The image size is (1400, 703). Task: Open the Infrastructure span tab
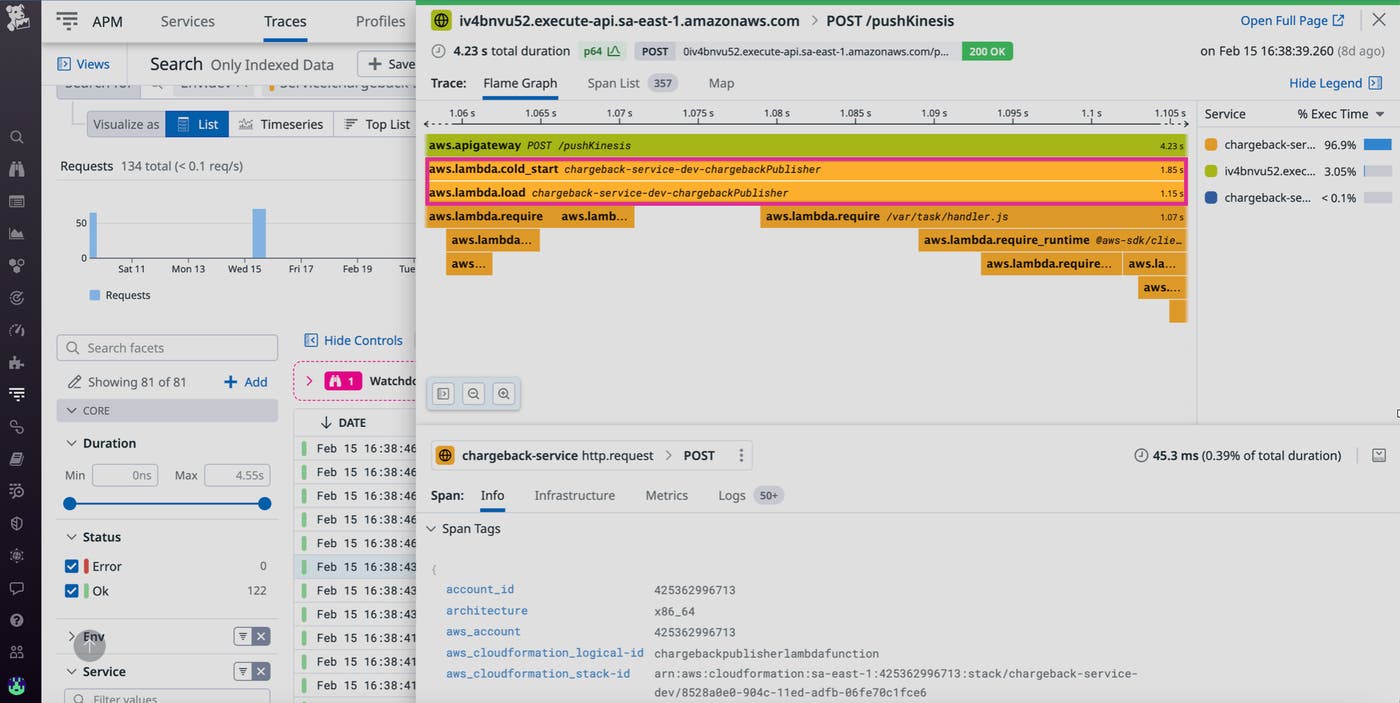pyautogui.click(x=574, y=495)
